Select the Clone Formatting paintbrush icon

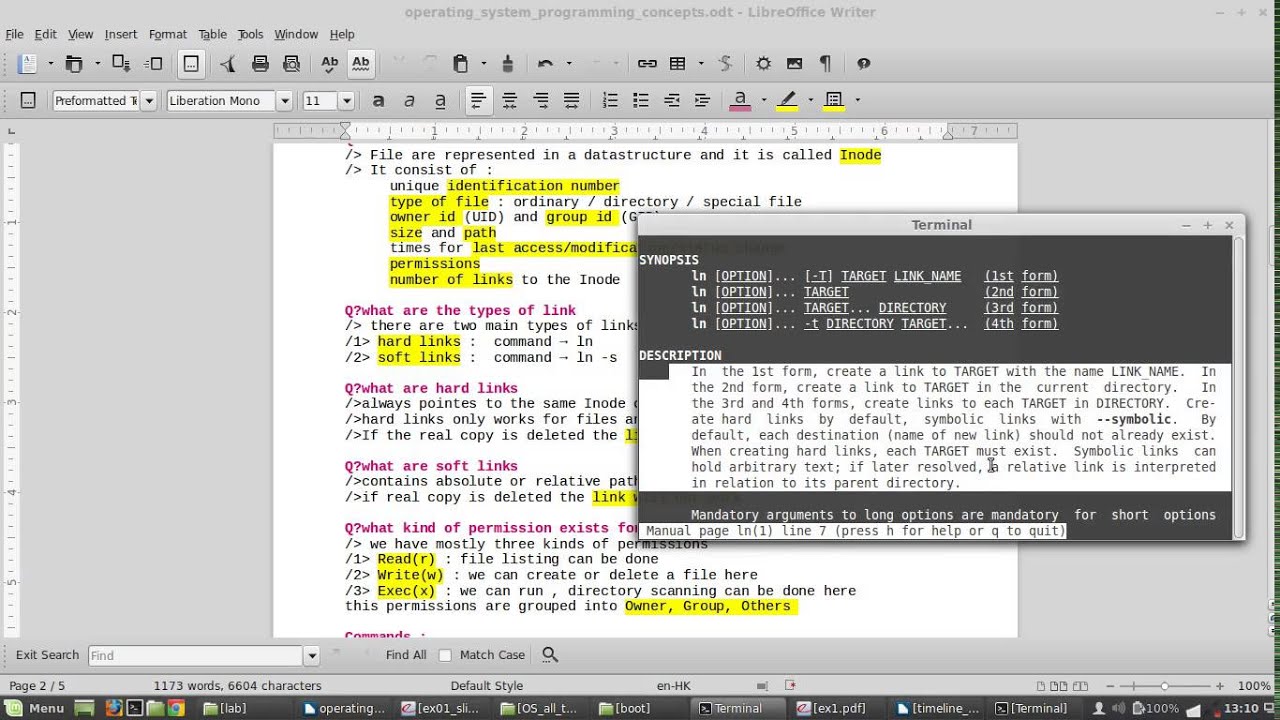point(507,64)
